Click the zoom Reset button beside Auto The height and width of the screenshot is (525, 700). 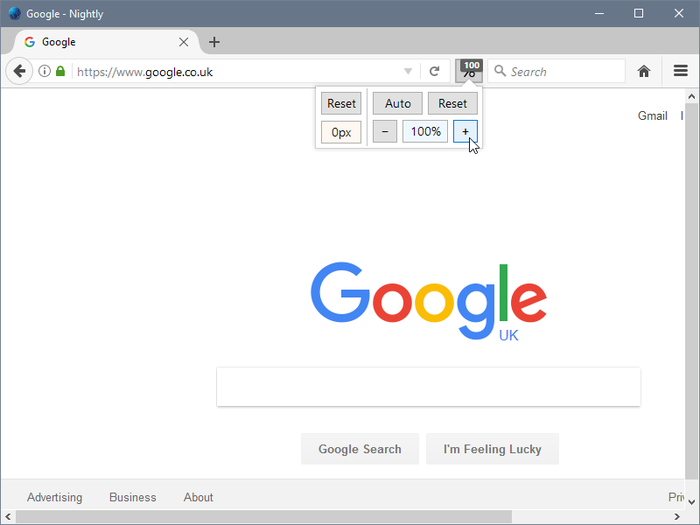[x=453, y=104]
